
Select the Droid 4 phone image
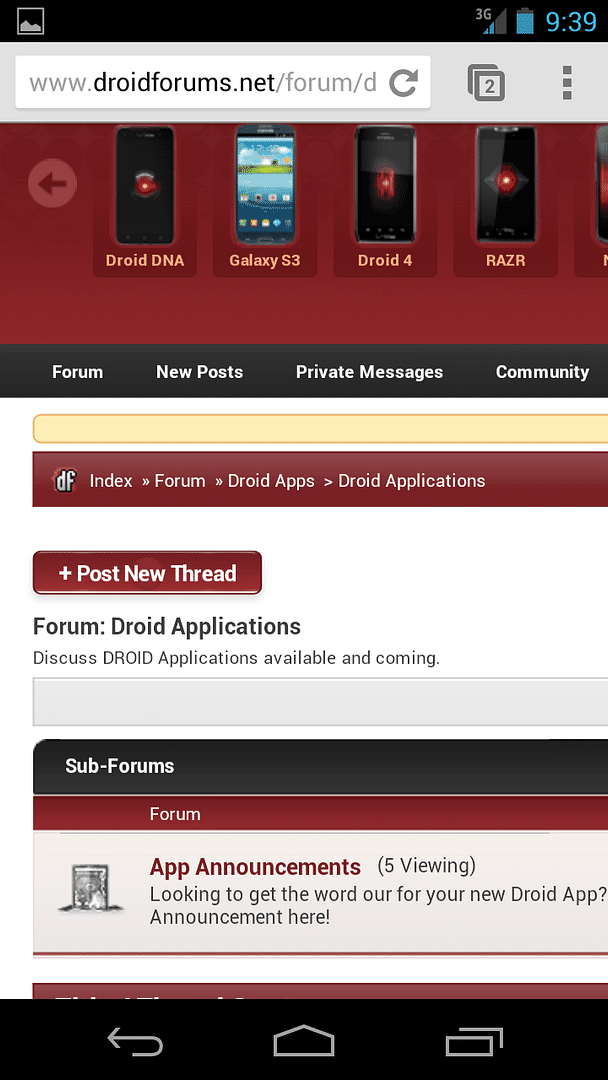(385, 185)
